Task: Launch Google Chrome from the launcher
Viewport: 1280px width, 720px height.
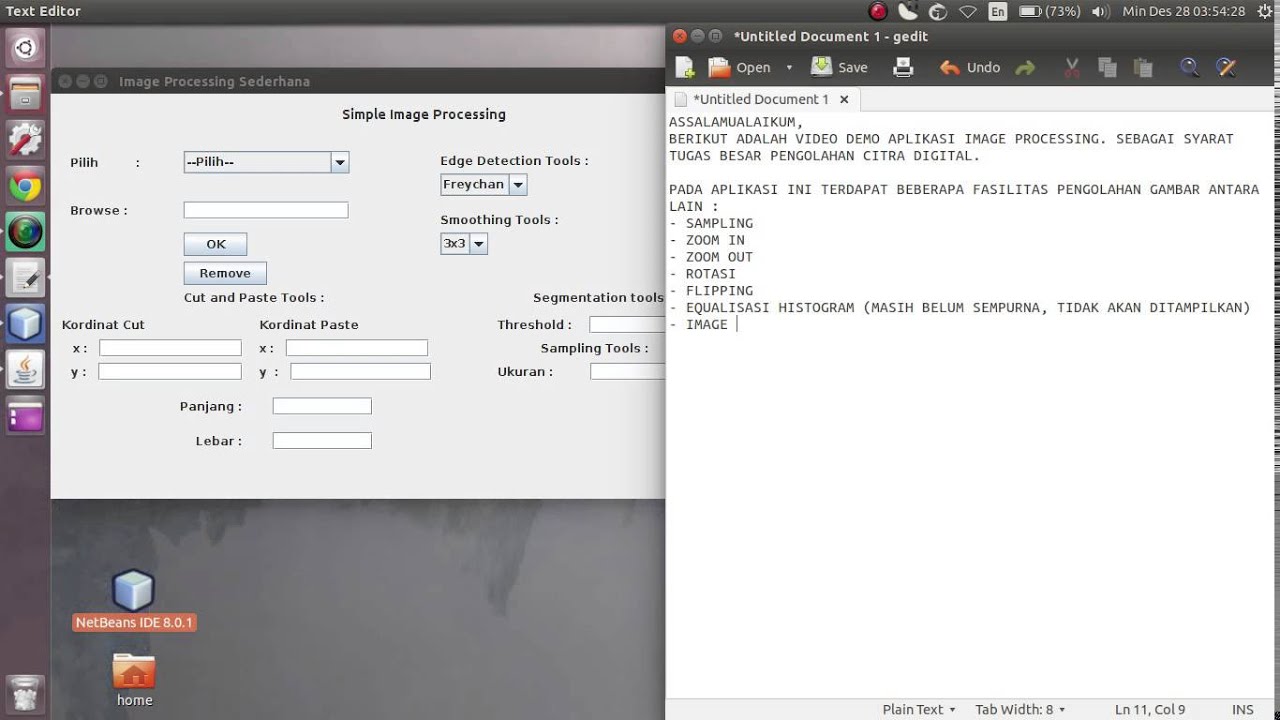Action: tap(25, 186)
